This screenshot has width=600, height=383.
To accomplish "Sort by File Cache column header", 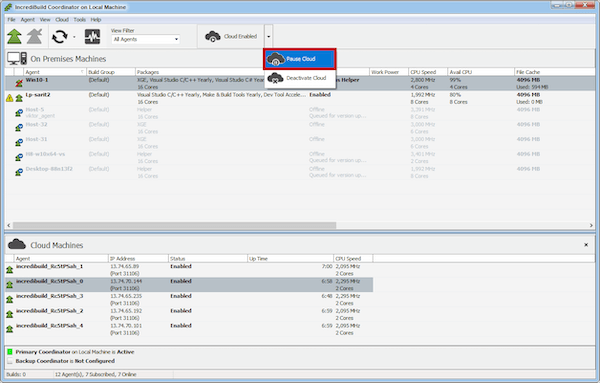I will tap(554, 72).
